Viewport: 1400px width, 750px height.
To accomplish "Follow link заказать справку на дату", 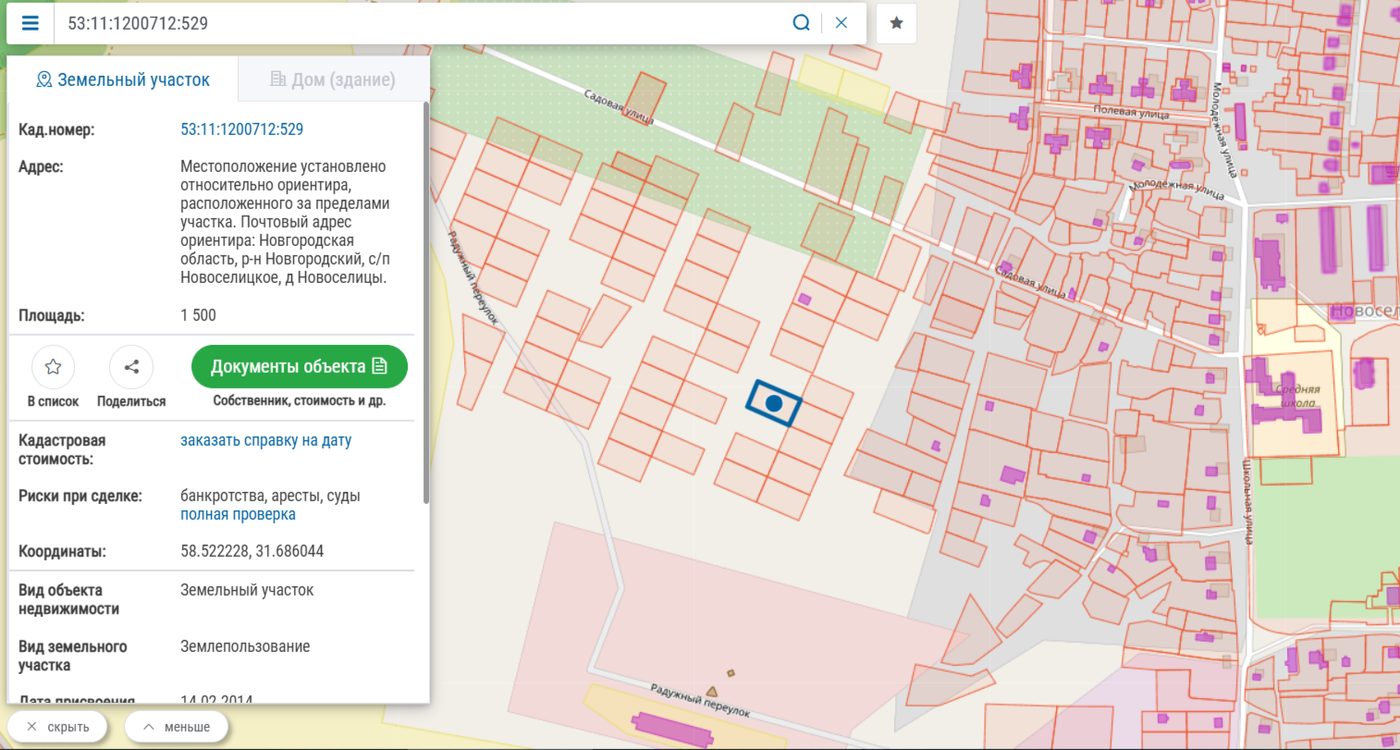I will click(x=266, y=440).
